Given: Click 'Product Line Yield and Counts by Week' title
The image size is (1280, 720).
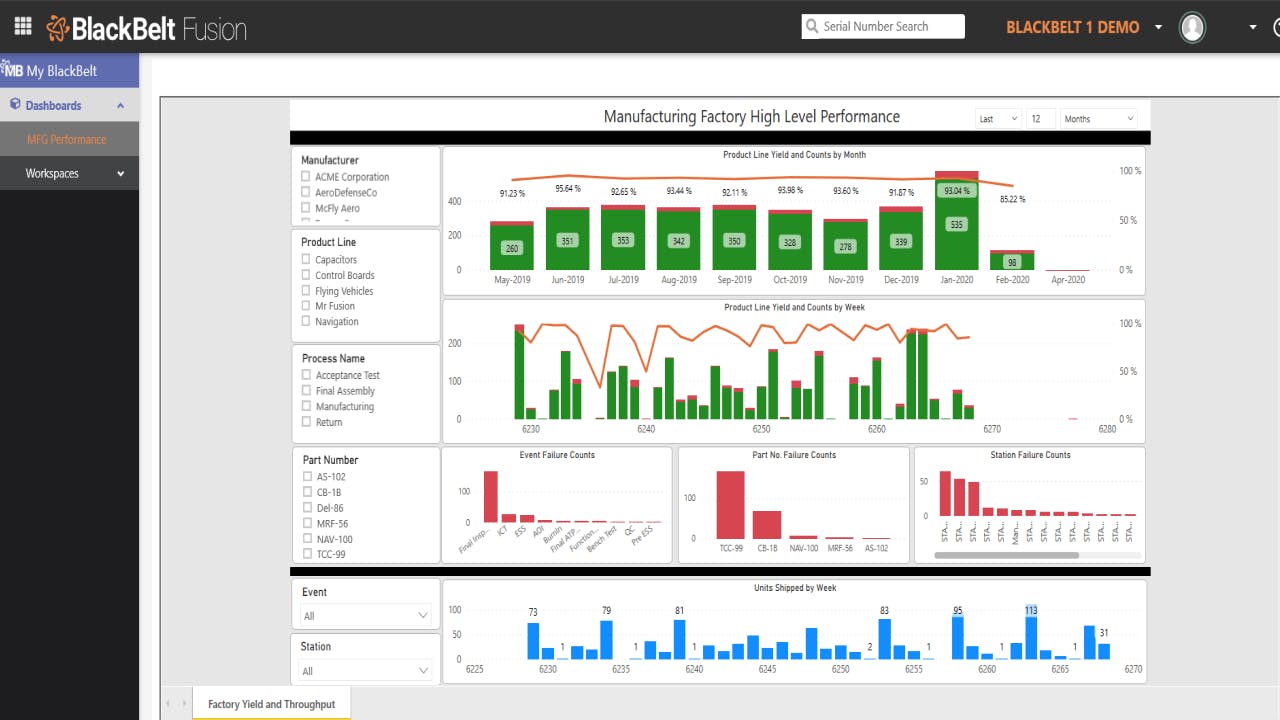Looking at the screenshot, I should coord(794,307).
